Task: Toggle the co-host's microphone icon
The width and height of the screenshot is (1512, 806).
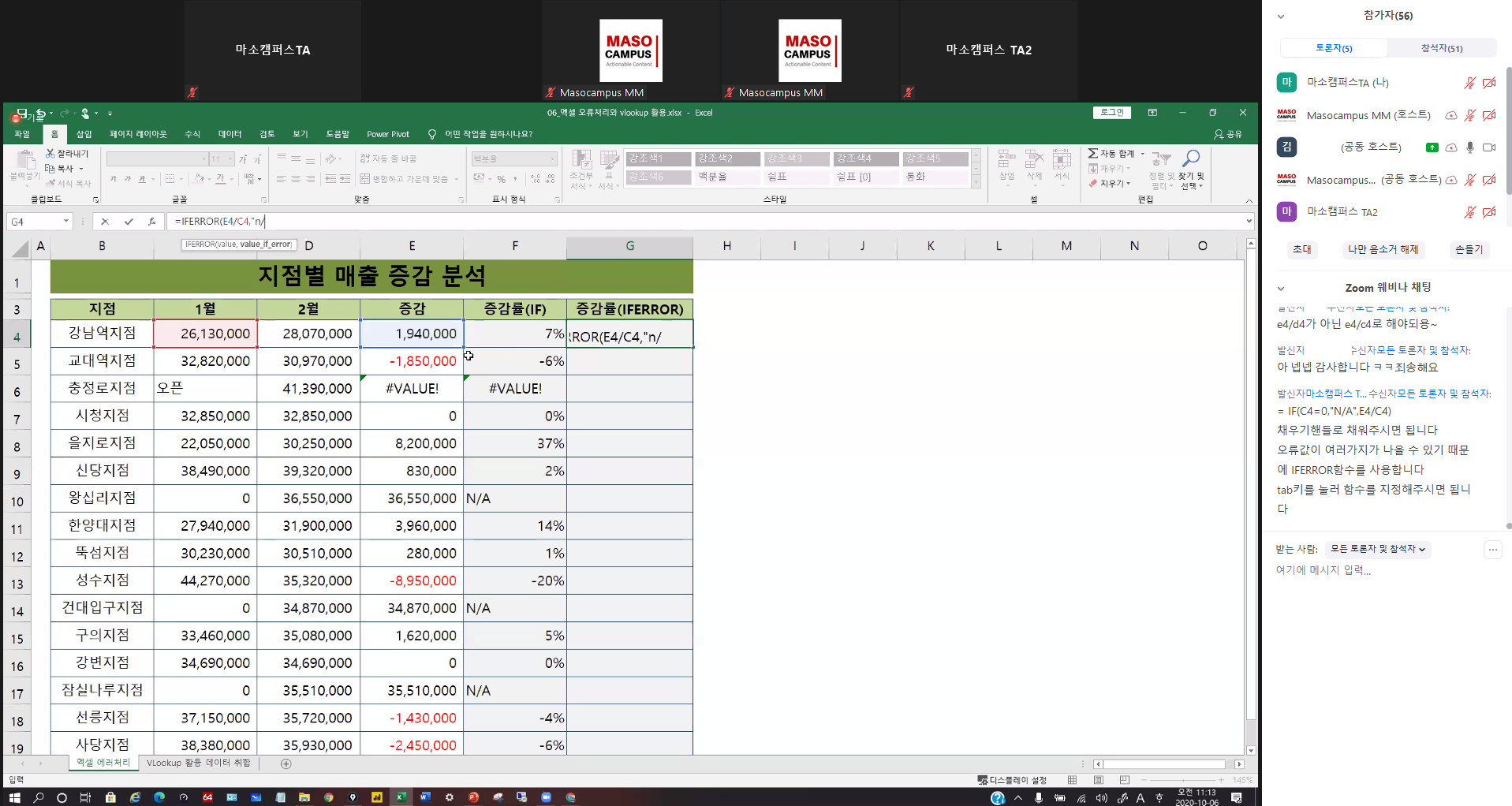Action: (x=1469, y=147)
